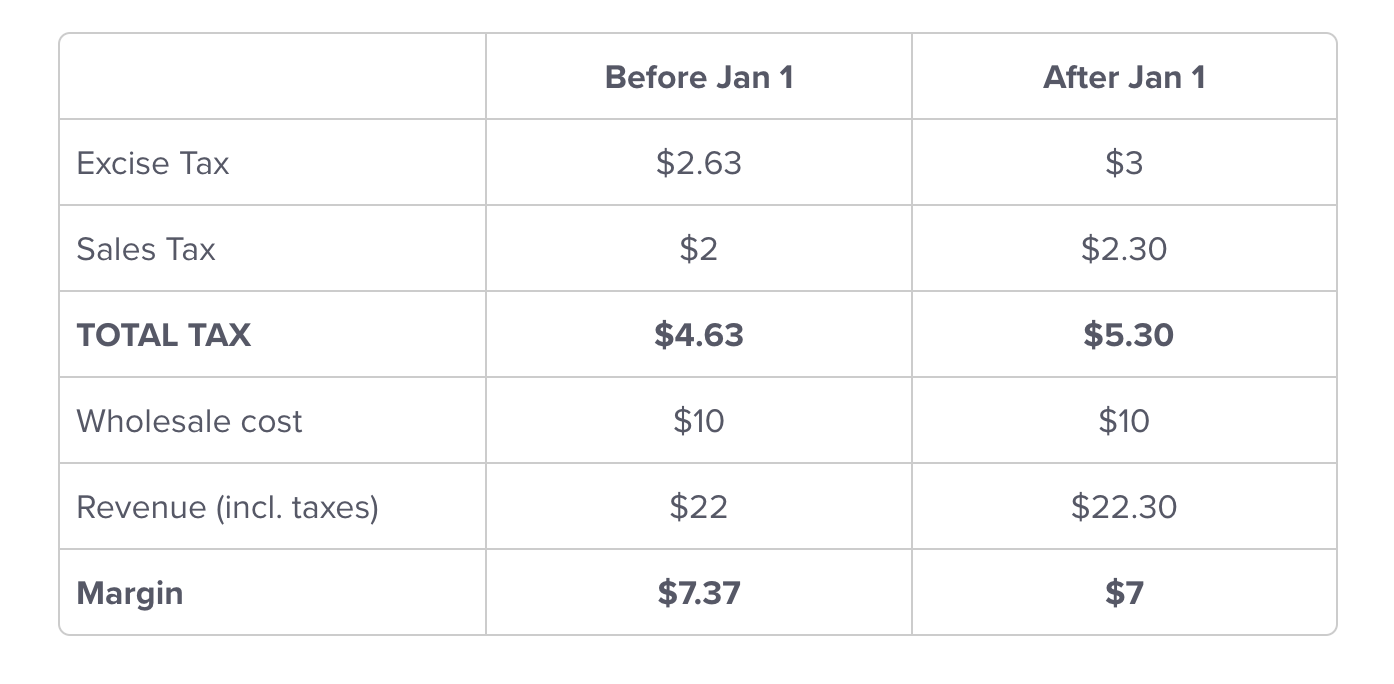Select the $7.37 margin cell
Screen dimensions: 1394x684
click(699, 593)
